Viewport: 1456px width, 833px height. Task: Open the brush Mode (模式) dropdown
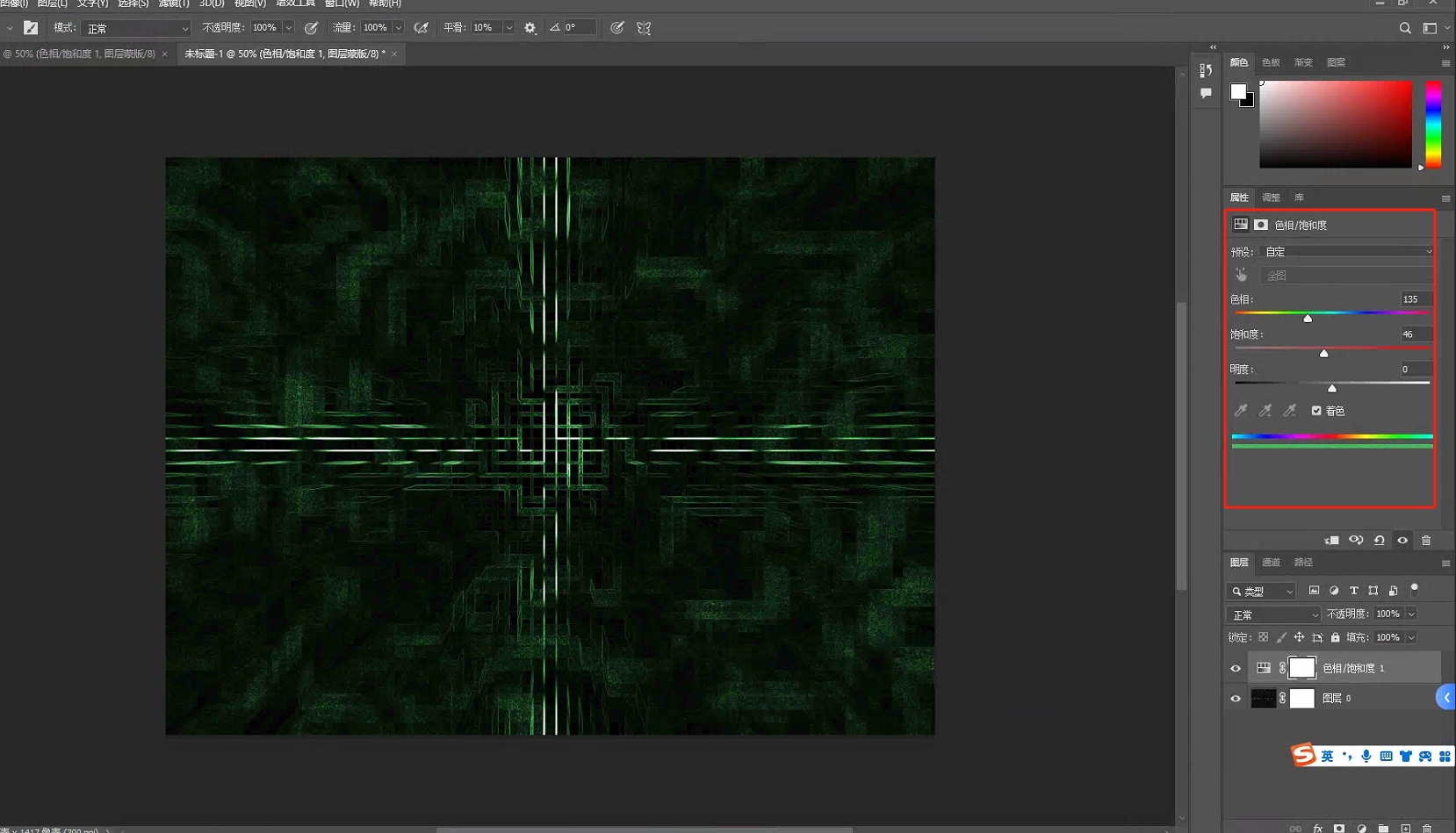click(x=136, y=28)
